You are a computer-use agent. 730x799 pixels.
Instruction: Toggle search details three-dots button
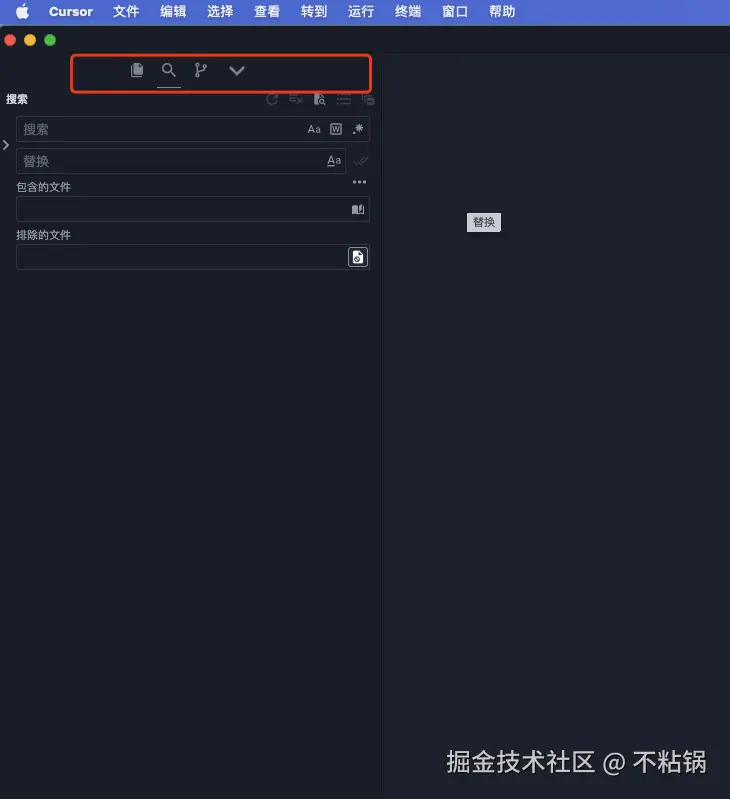(359, 182)
